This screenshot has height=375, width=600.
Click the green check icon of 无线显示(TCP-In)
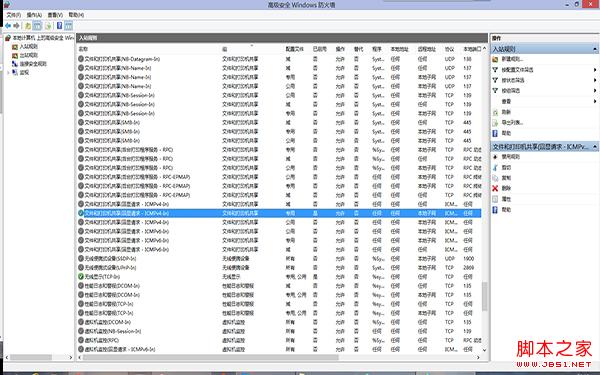pos(81,276)
